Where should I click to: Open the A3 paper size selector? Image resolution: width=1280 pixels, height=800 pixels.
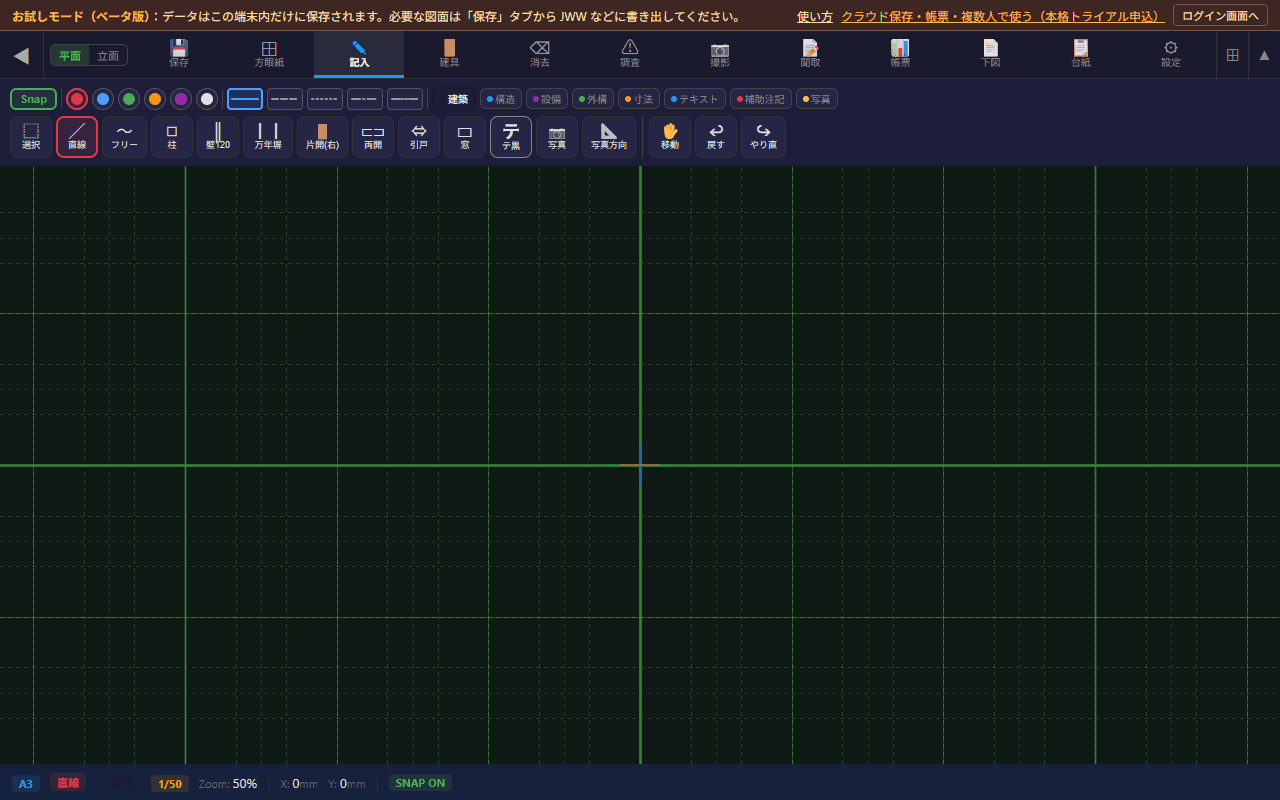pyautogui.click(x=26, y=783)
